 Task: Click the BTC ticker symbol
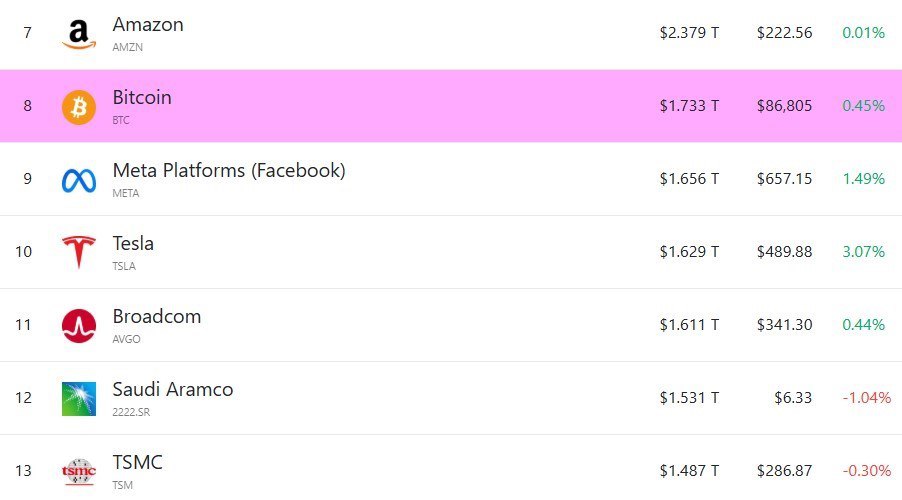[x=121, y=120]
